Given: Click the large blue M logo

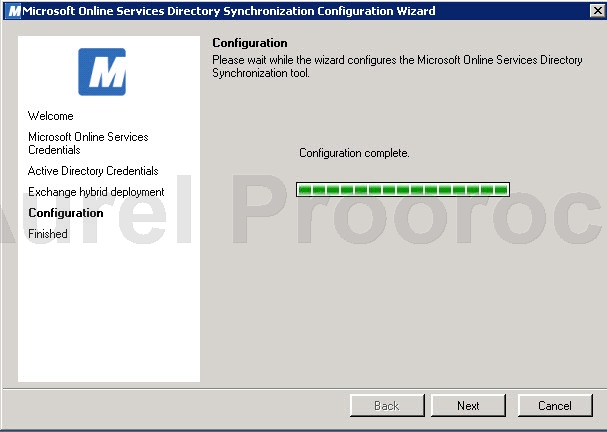Looking at the screenshot, I should [x=102, y=72].
